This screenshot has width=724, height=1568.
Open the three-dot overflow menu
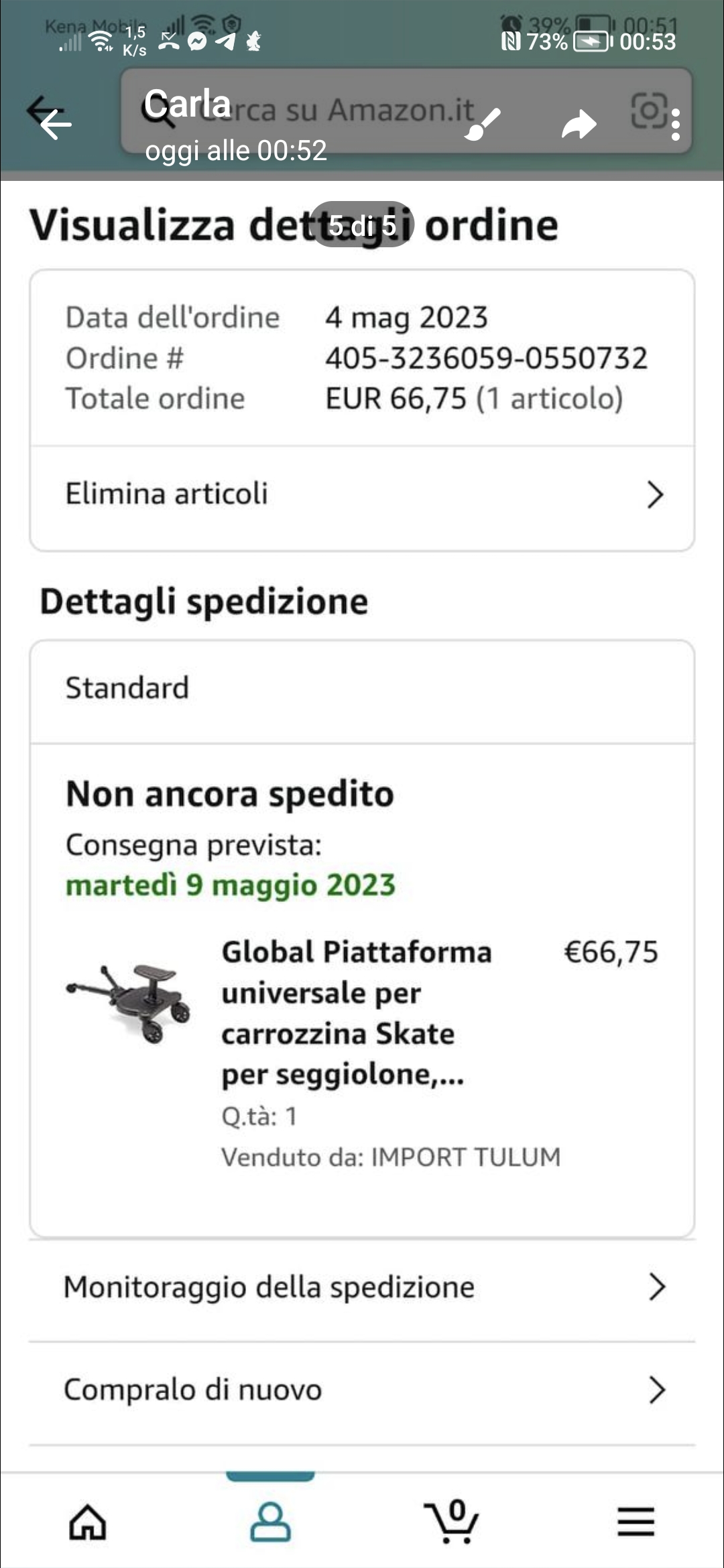point(676,125)
